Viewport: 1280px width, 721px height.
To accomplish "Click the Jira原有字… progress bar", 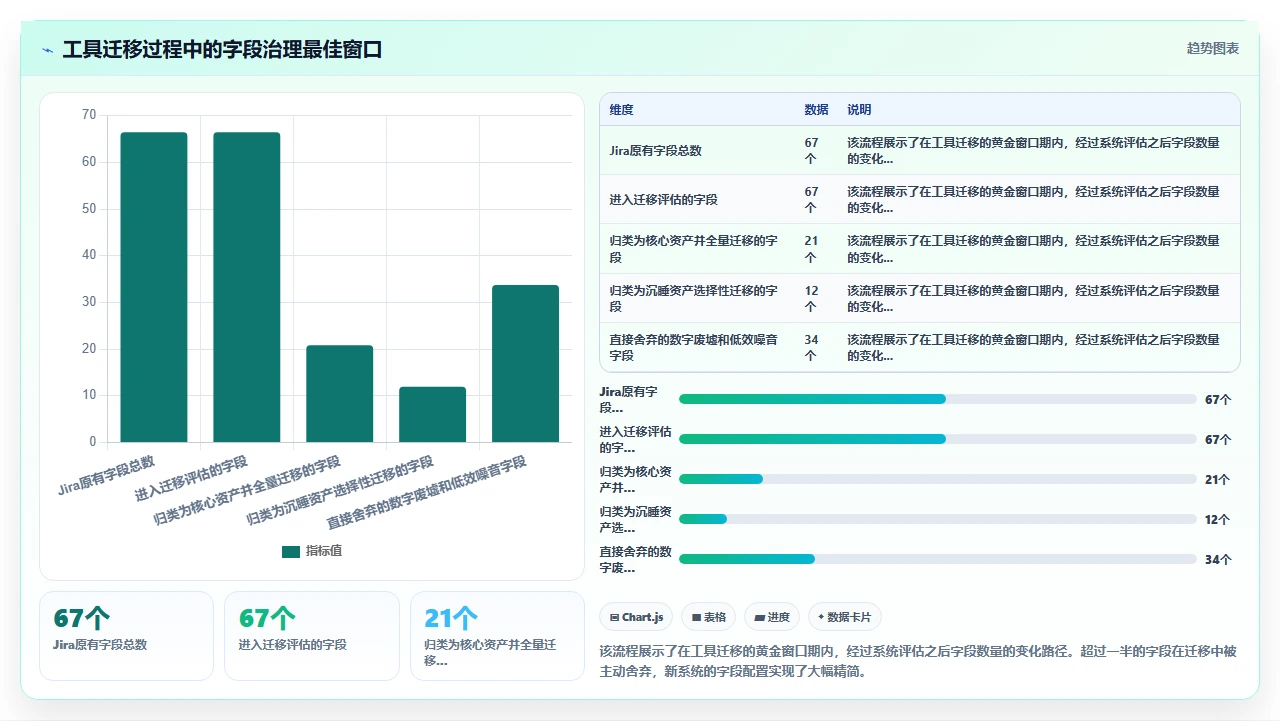I will [937, 399].
